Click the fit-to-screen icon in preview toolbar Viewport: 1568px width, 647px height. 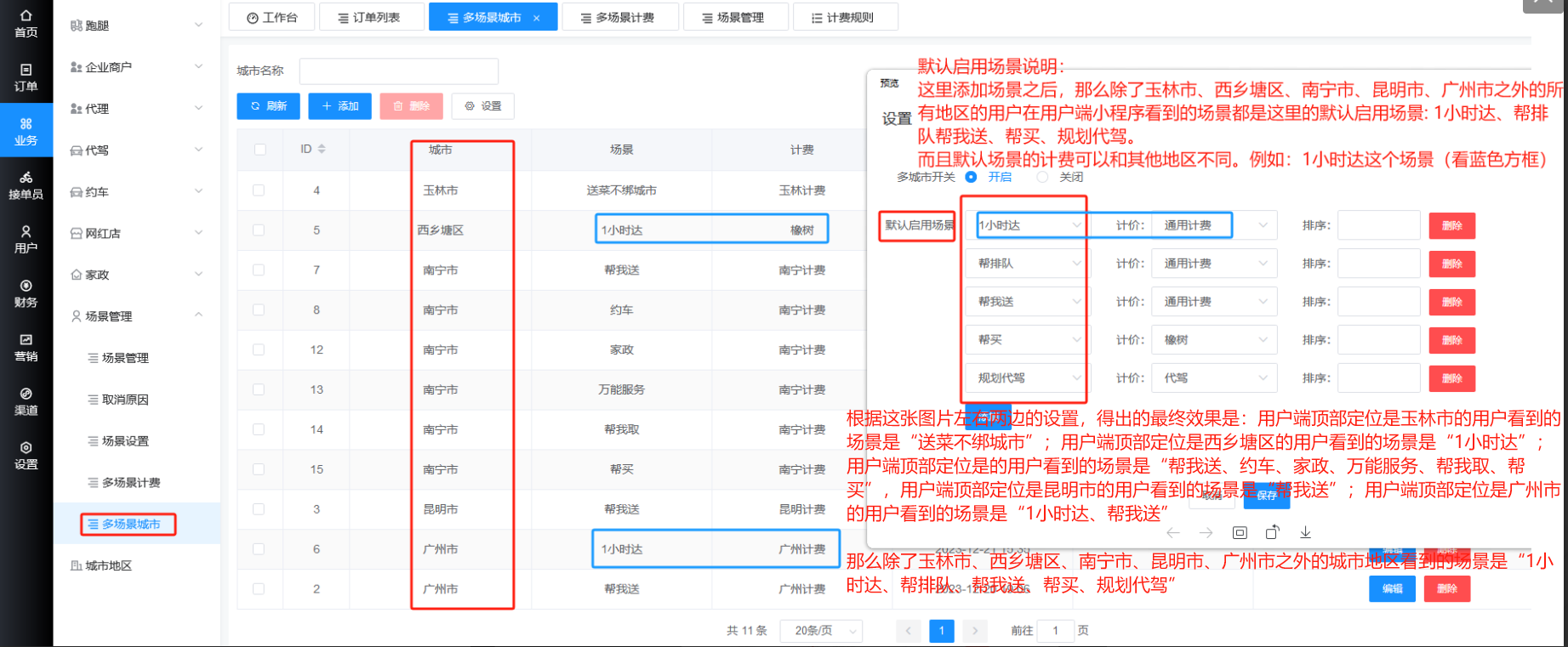(x=1240, y=533)
